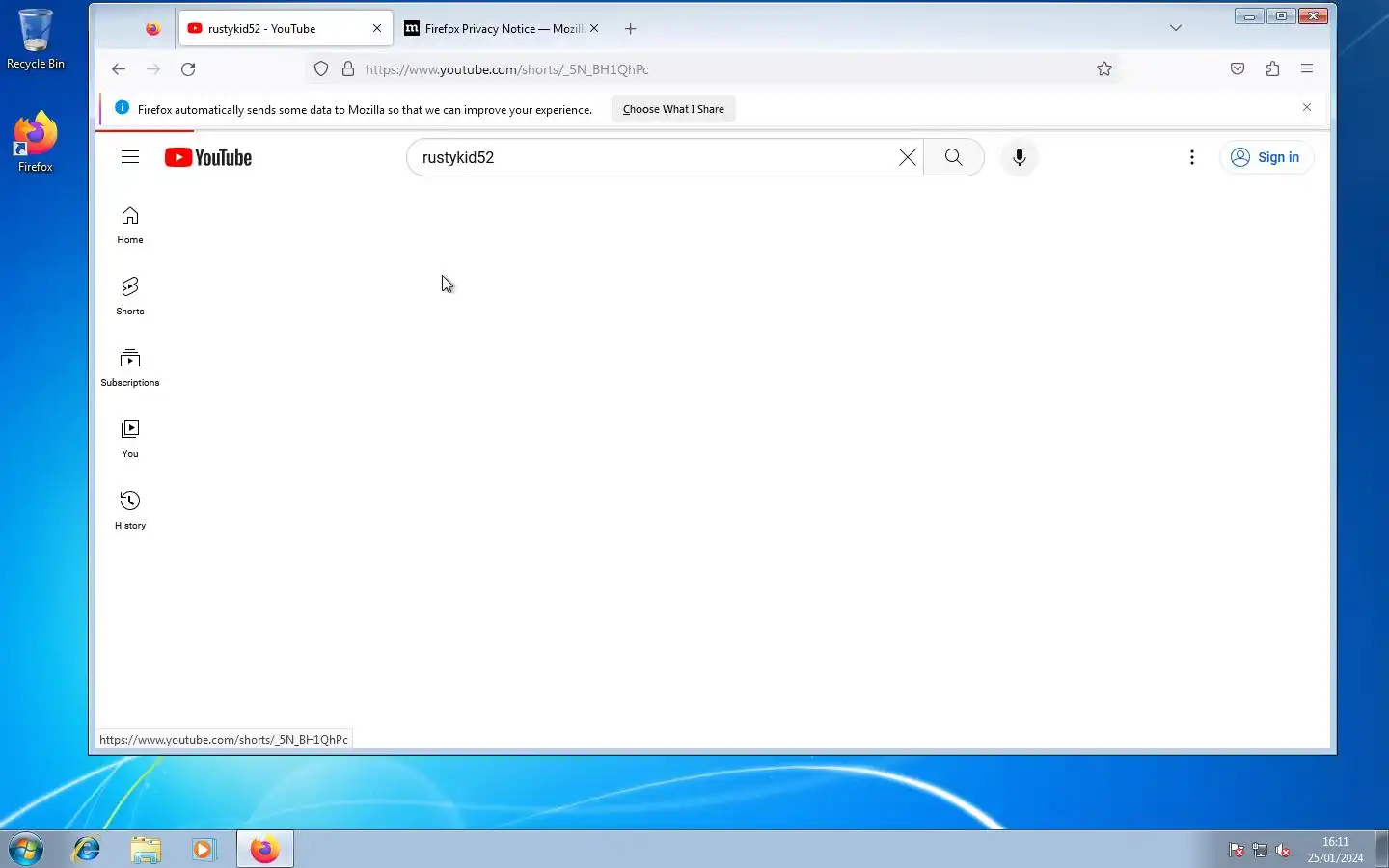Open YouTube settings three-dot menu
1389x868 pixels.
pos(1192,157)
